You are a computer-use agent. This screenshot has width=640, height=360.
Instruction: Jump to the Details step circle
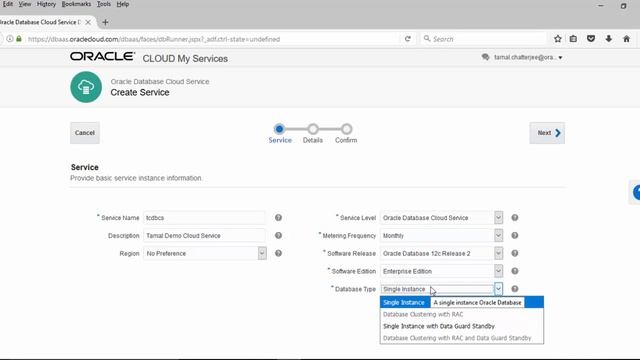click(x=313, y=129)
